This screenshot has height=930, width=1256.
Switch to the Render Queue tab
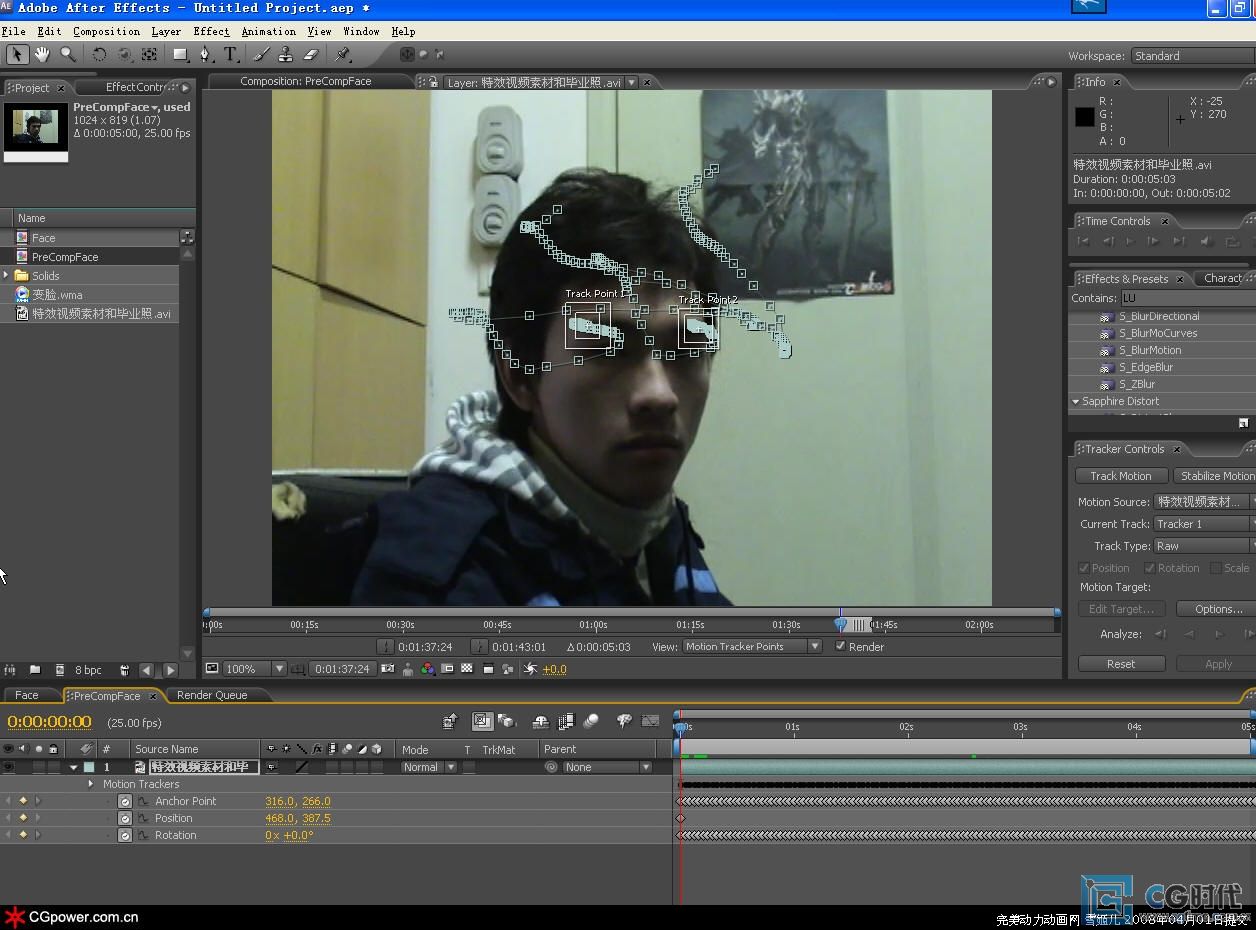[211, 695]
